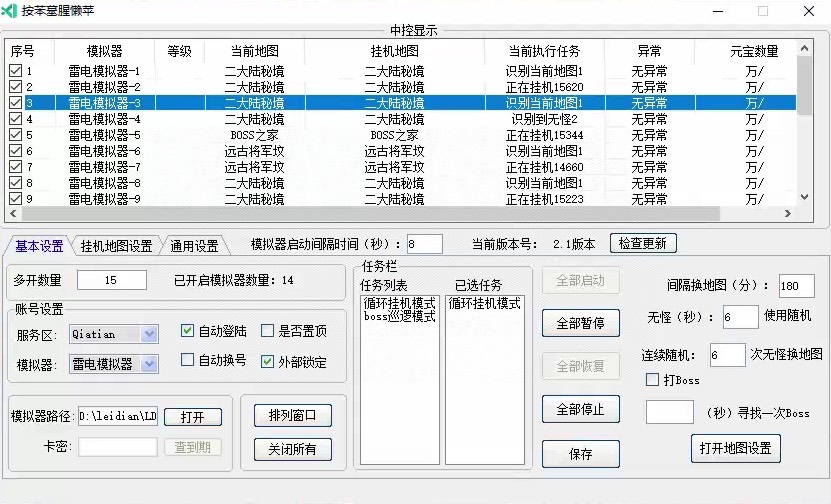Click the 全部暂停 button

[580, 323]
